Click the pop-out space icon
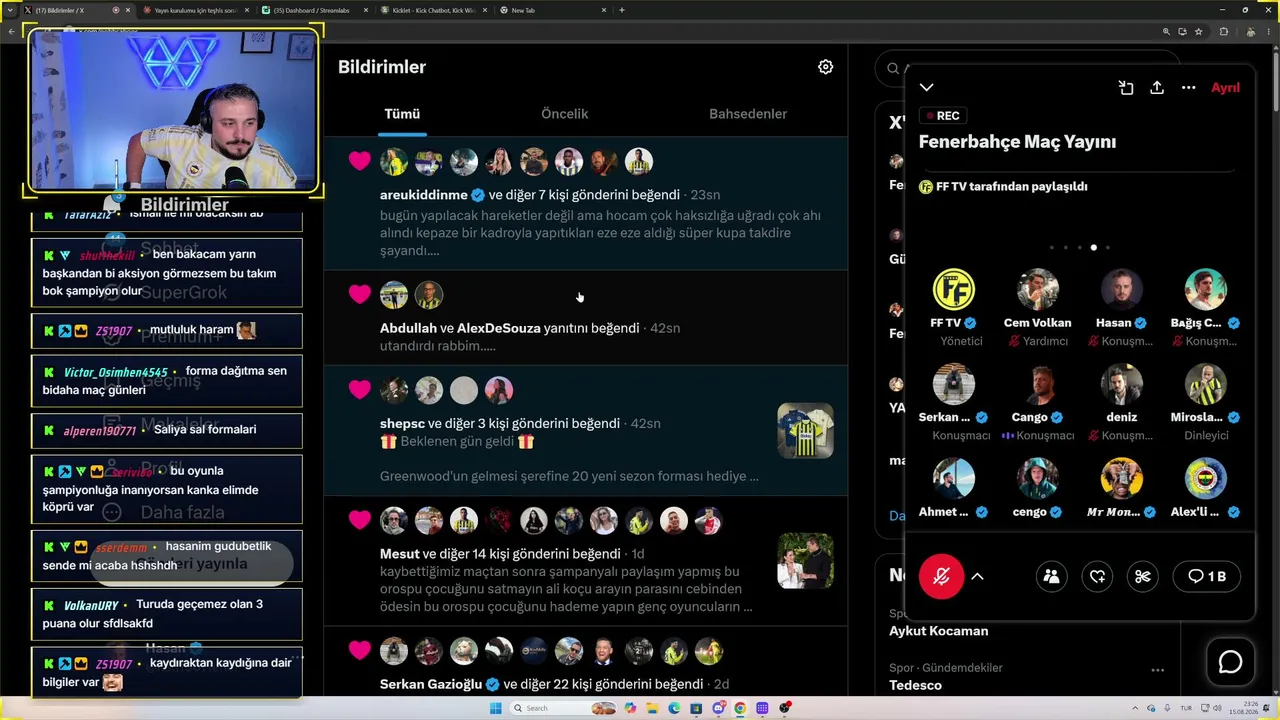Viewport: 1280px width, 720px height. pos(1126,88)
